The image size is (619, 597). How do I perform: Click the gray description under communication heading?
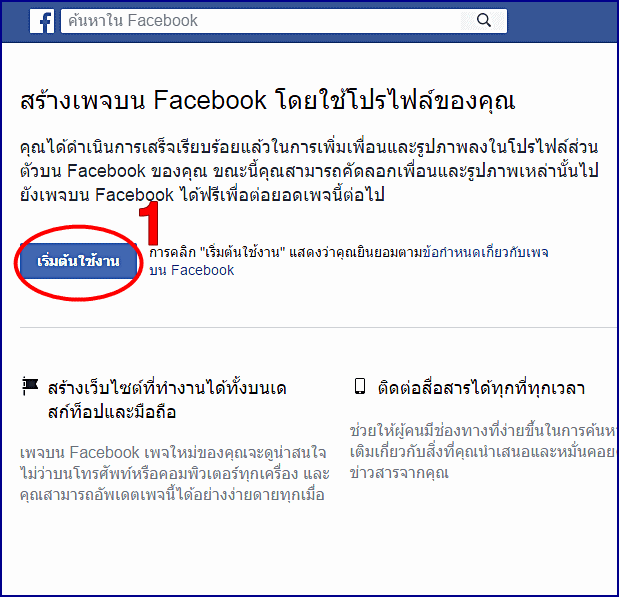pos(484,452)
